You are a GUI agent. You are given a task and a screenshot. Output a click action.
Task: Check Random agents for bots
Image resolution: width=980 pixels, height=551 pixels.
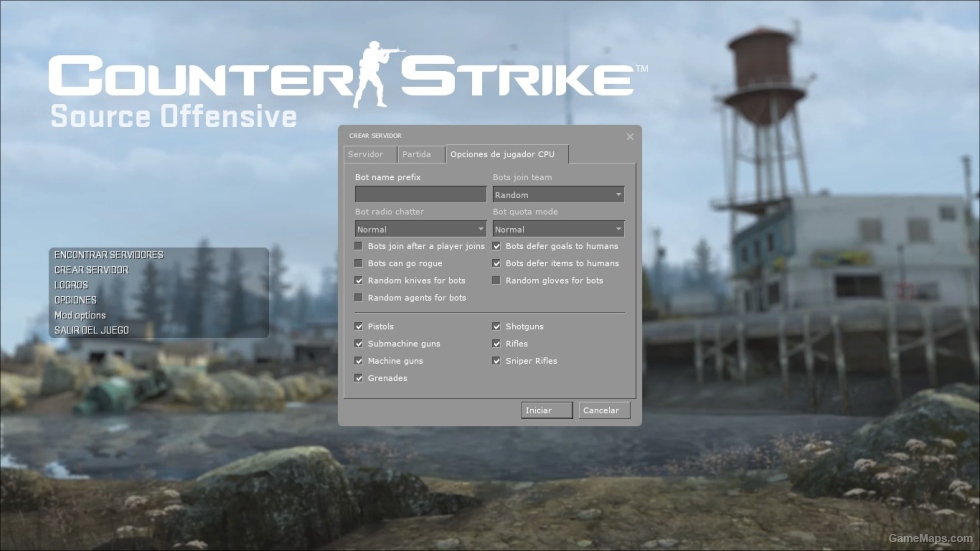[358, 297]
